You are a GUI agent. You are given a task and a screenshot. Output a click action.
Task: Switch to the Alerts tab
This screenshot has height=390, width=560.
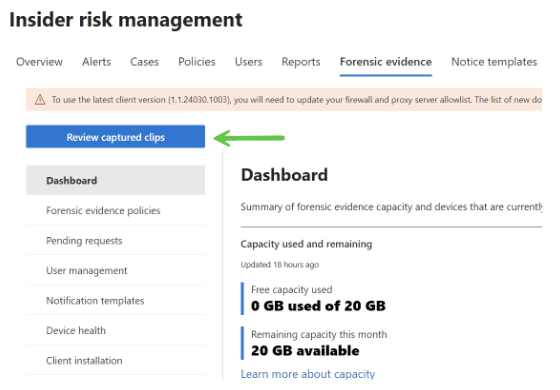pos(96,62)
